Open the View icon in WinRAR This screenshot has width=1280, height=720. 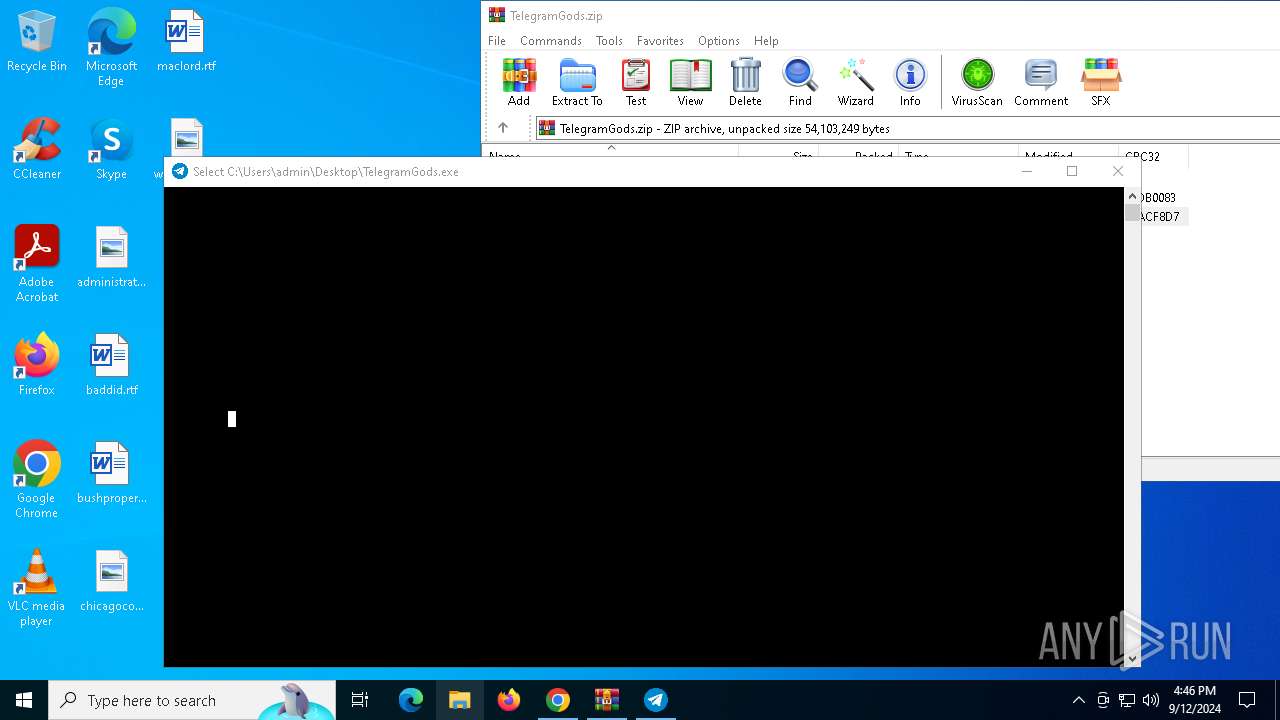690,82
